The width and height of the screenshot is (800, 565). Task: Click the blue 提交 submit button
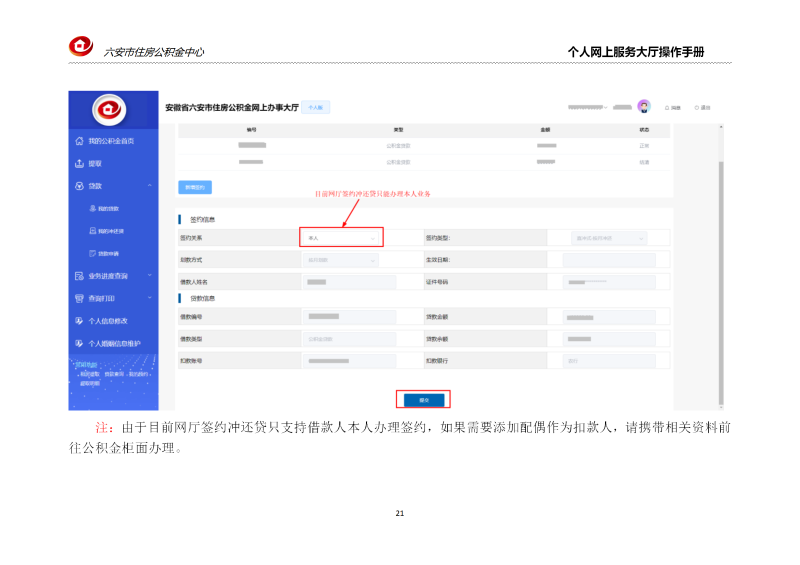(x=424, y=400)
